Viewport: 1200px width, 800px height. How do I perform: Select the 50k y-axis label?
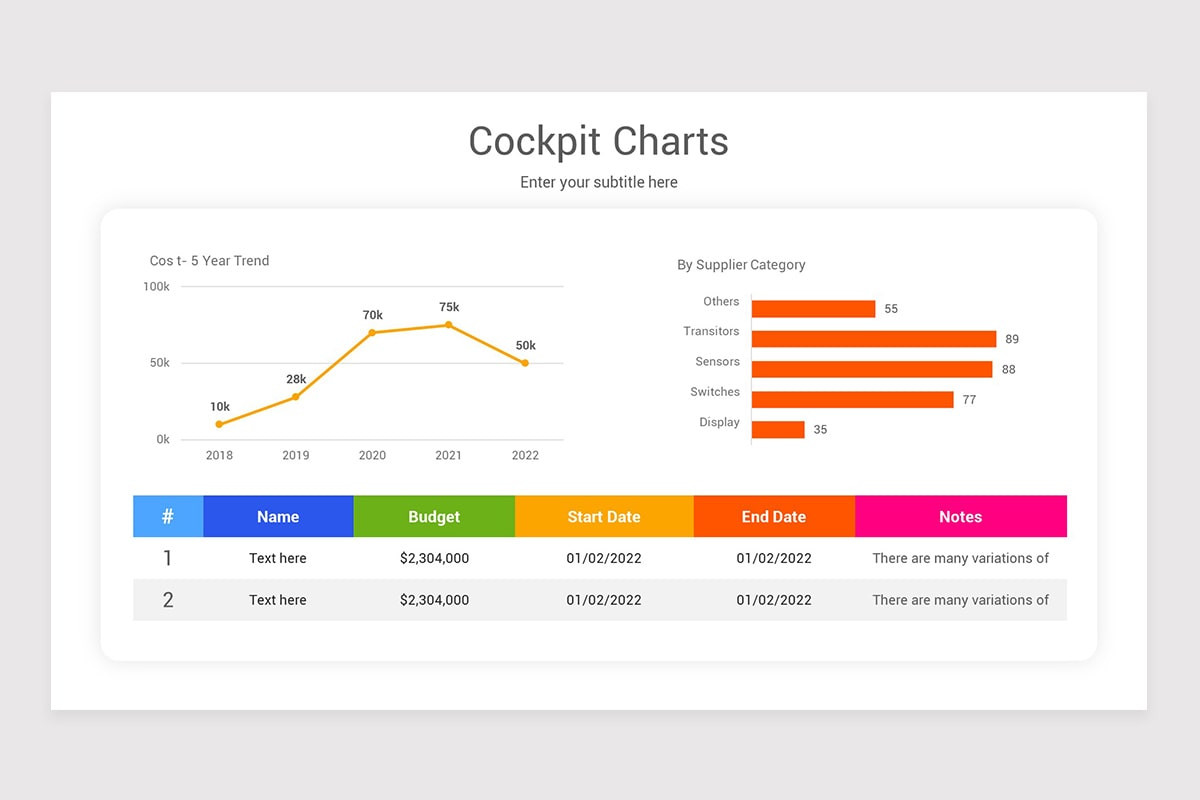(x=160, y=363)
